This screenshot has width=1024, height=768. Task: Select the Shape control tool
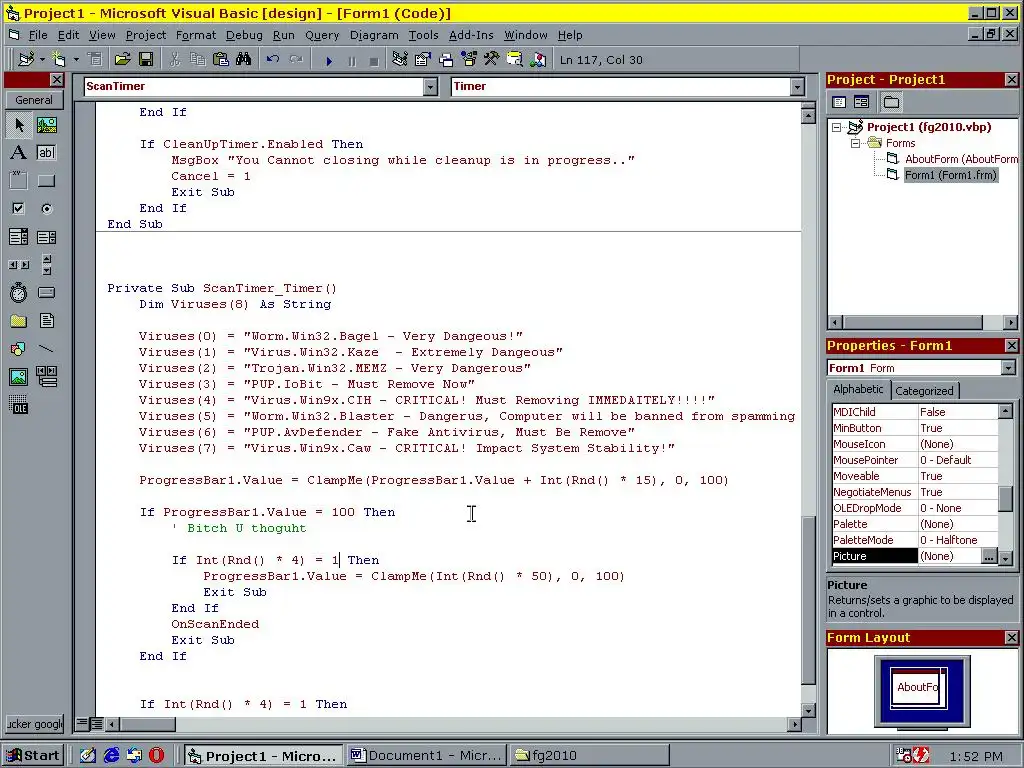18,349
